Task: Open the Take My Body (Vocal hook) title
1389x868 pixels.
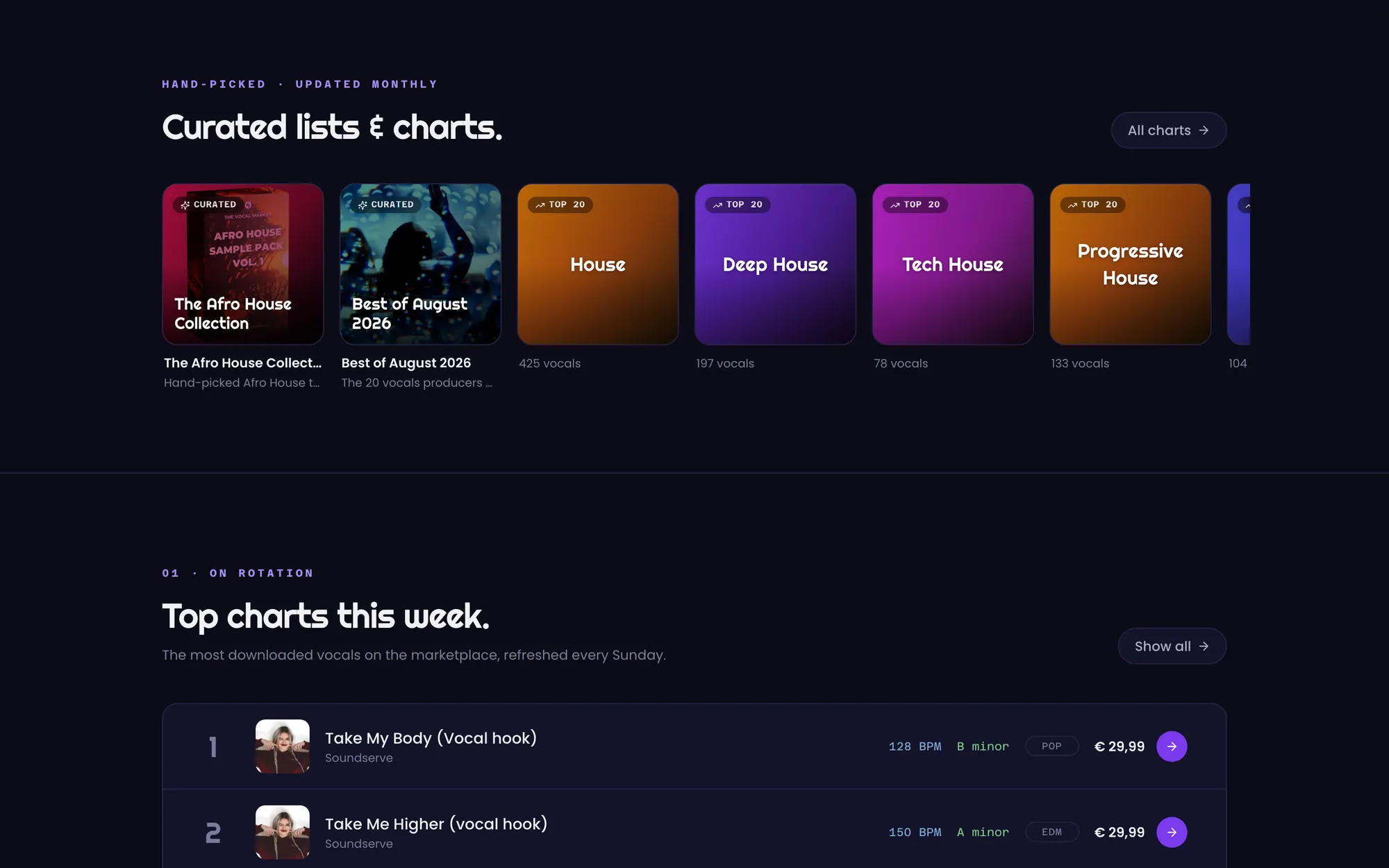Action: pos(431,738)
